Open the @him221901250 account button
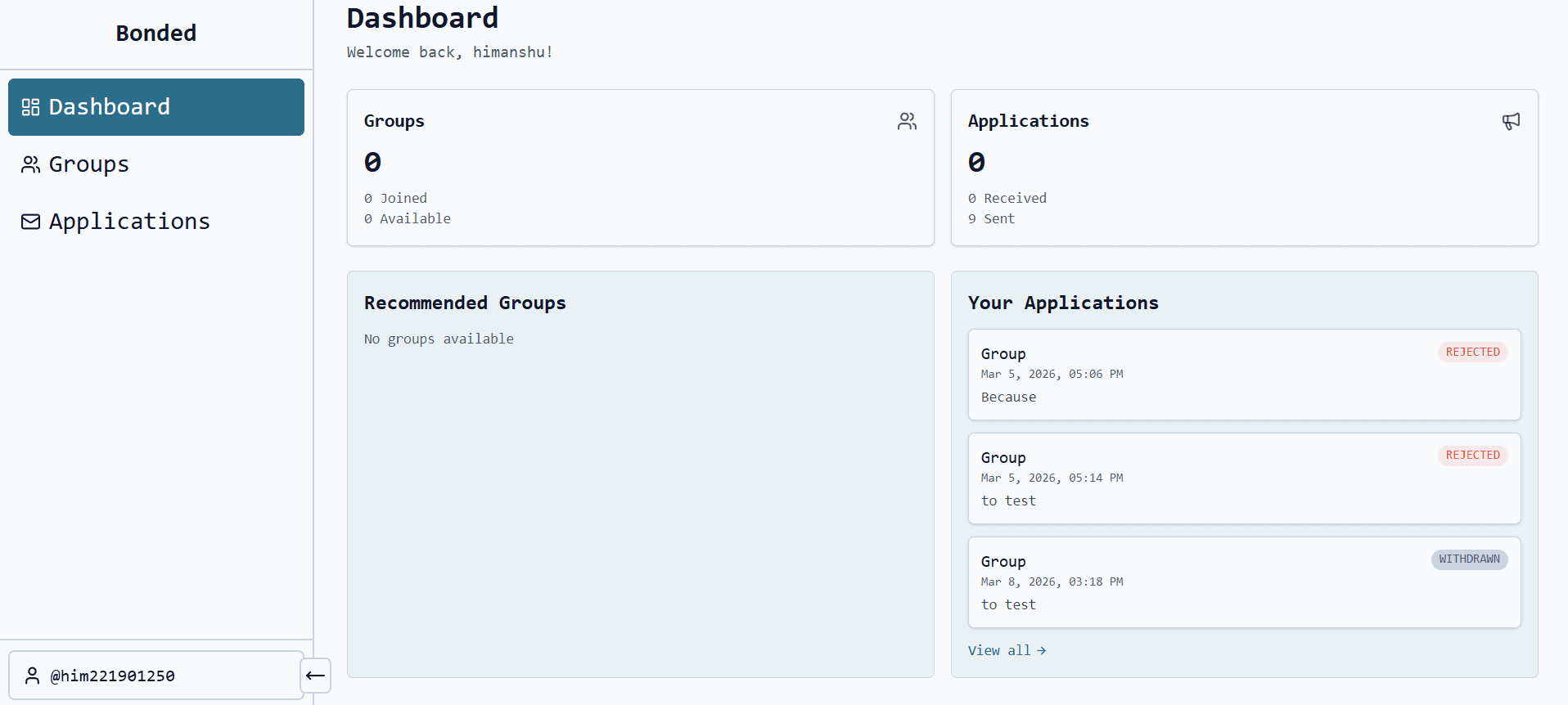This screenshot has height=705, width=1568. [x=155, y=676]
